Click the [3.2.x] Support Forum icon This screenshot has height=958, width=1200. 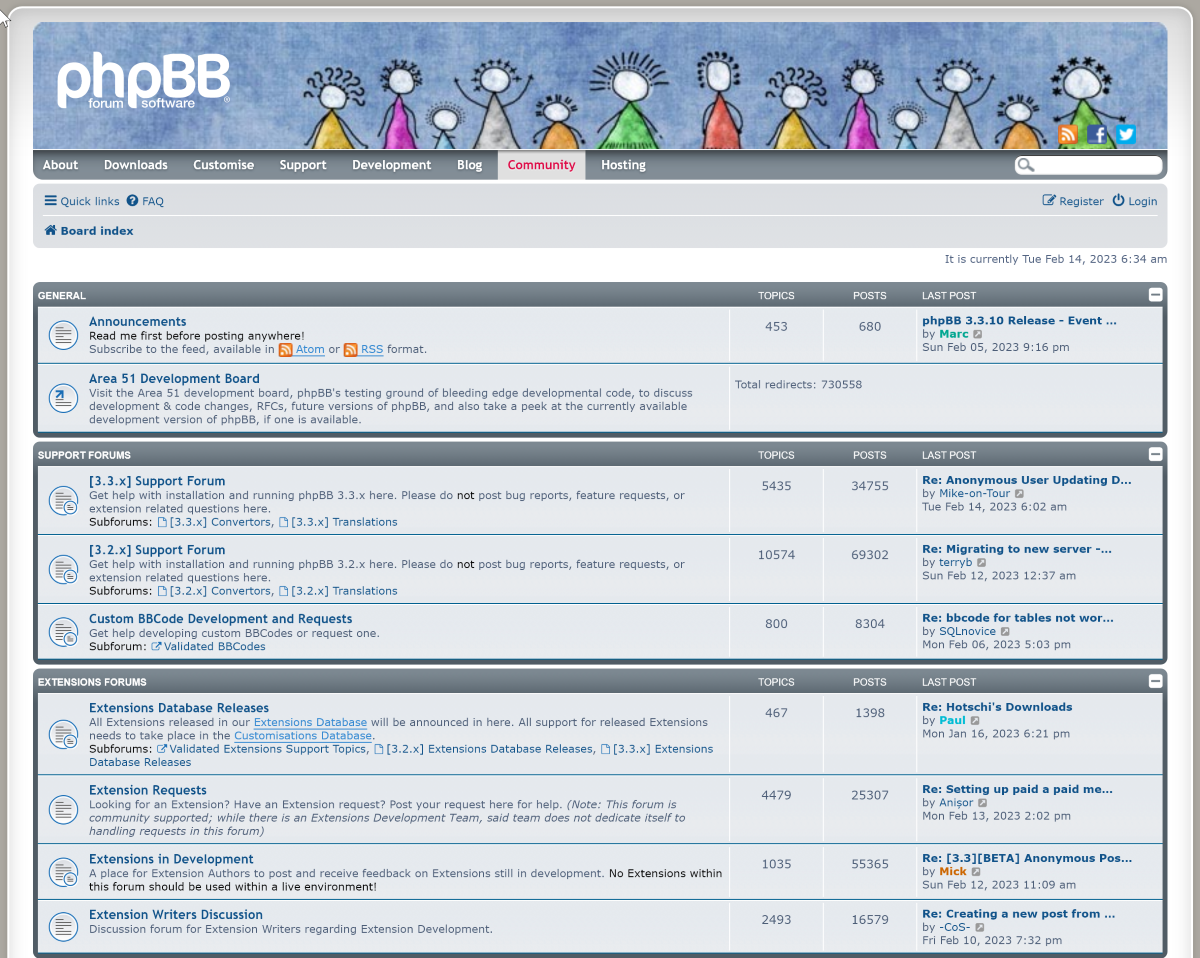64,570
